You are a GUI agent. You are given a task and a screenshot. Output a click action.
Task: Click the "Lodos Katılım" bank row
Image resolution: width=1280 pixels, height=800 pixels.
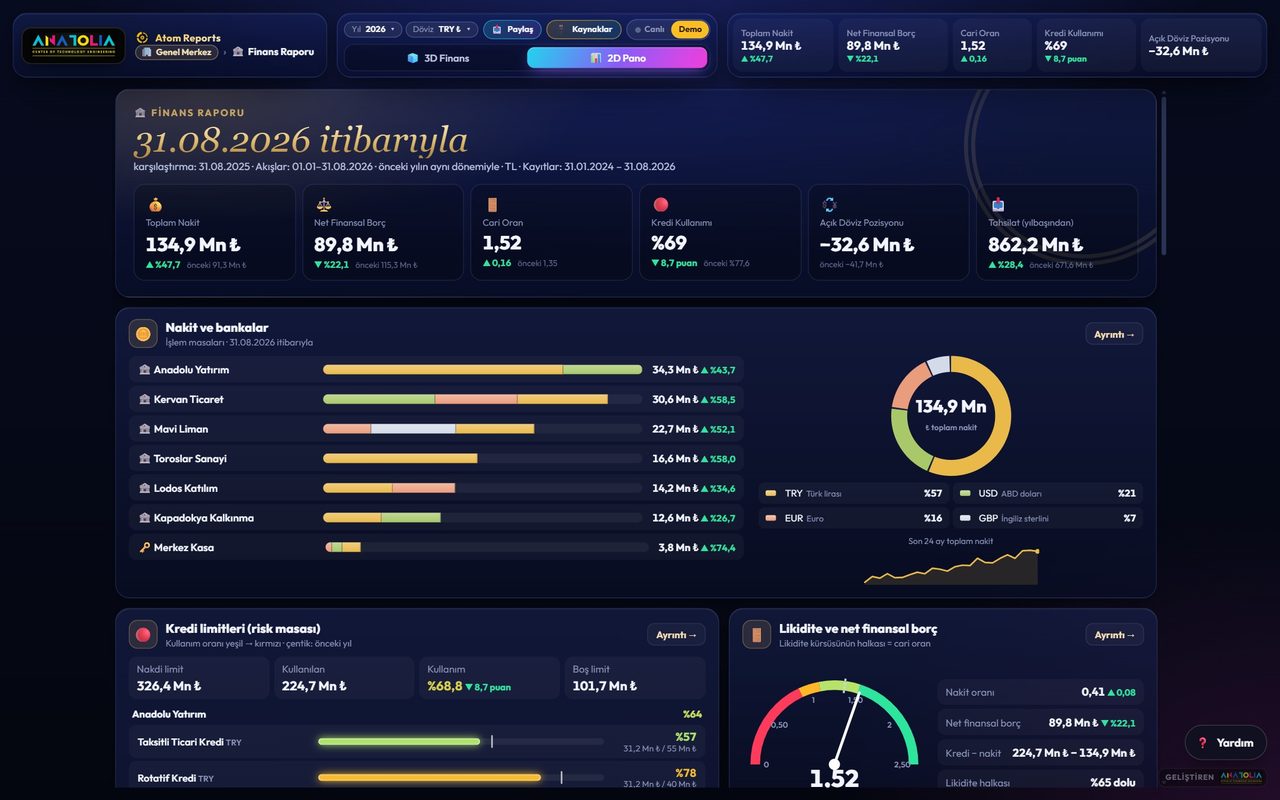[436, 489]
